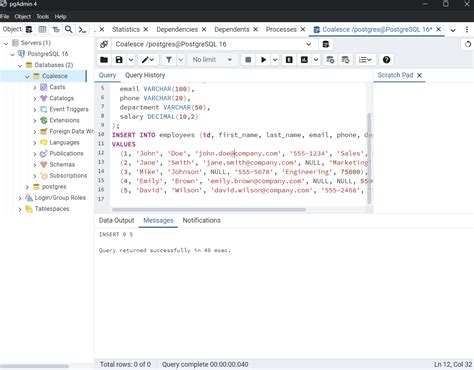Click the Query Tool icon in Object Explorer toolbar

pos(29,30)
